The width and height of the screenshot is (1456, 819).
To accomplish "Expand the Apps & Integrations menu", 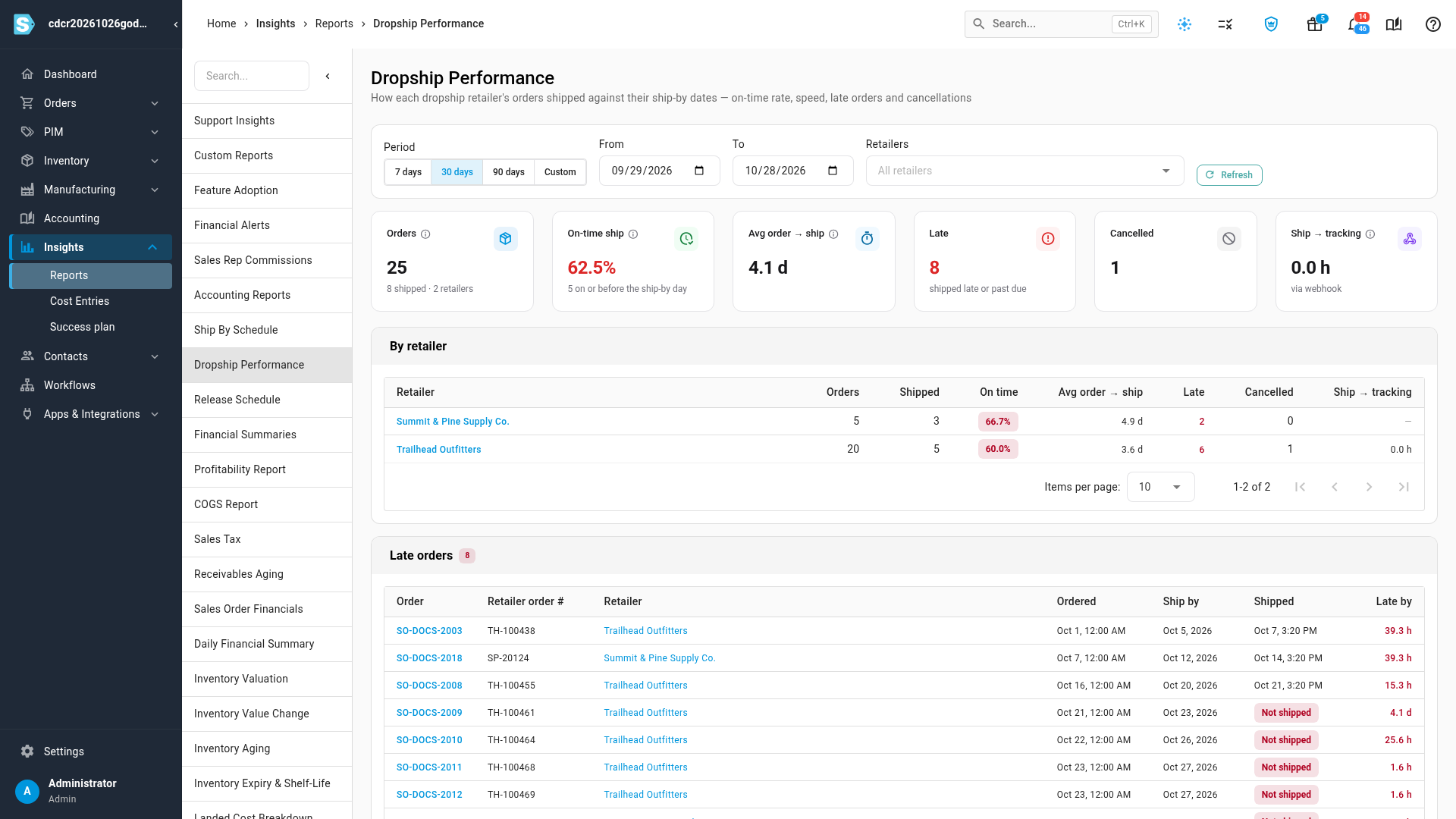I will tap(91, 414).
